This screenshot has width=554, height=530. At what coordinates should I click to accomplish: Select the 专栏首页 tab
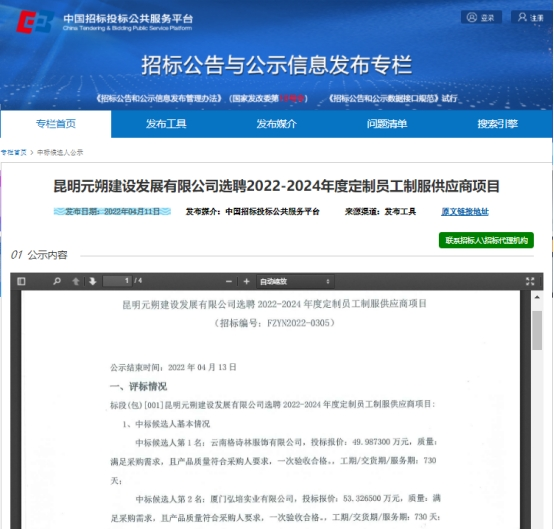(x=56, y=124)
